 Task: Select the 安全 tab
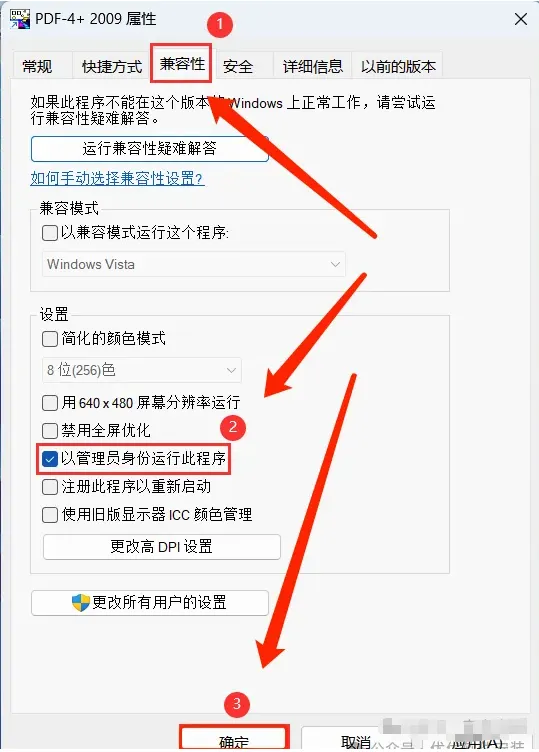tap(238, 66)
